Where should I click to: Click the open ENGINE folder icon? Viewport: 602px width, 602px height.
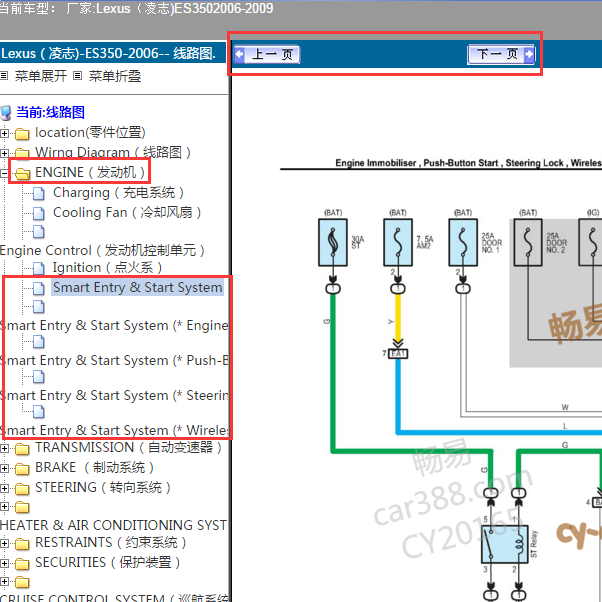click(x=23, y=174)
